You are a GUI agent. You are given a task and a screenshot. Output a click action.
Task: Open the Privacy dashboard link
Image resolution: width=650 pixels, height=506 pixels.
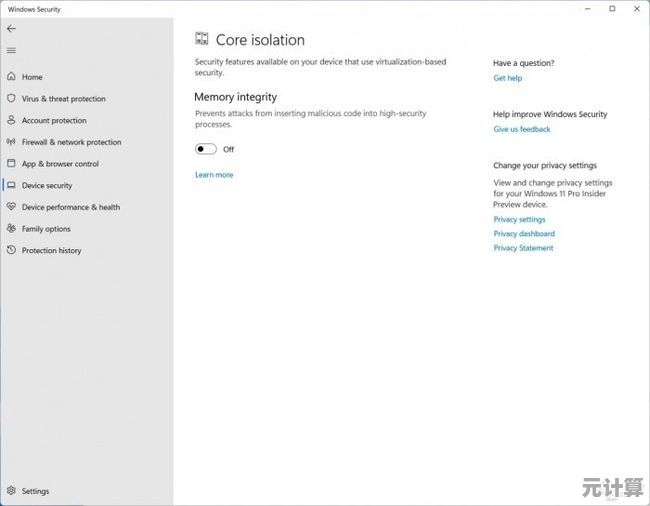click(523, 234)
